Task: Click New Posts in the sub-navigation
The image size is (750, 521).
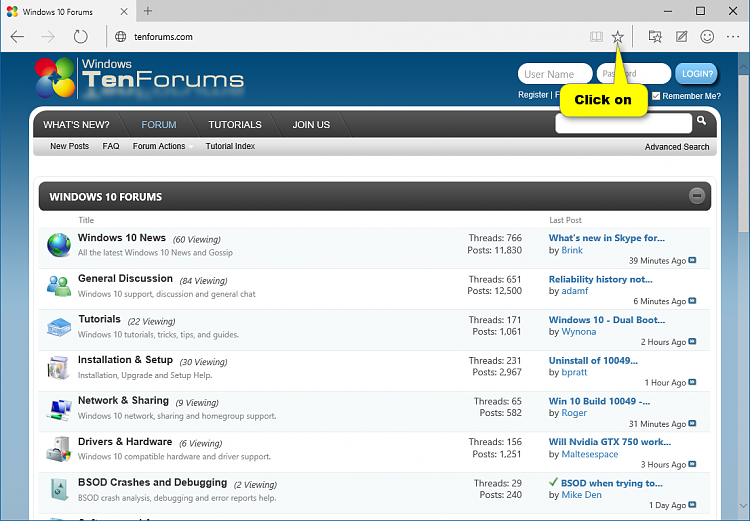Action: point(69,146)
